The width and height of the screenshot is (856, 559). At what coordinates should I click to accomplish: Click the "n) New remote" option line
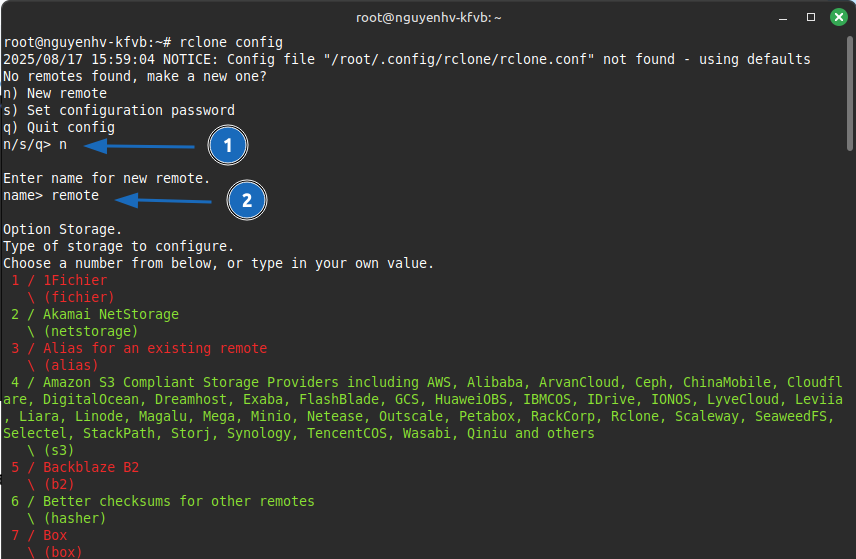click(55, 93)
